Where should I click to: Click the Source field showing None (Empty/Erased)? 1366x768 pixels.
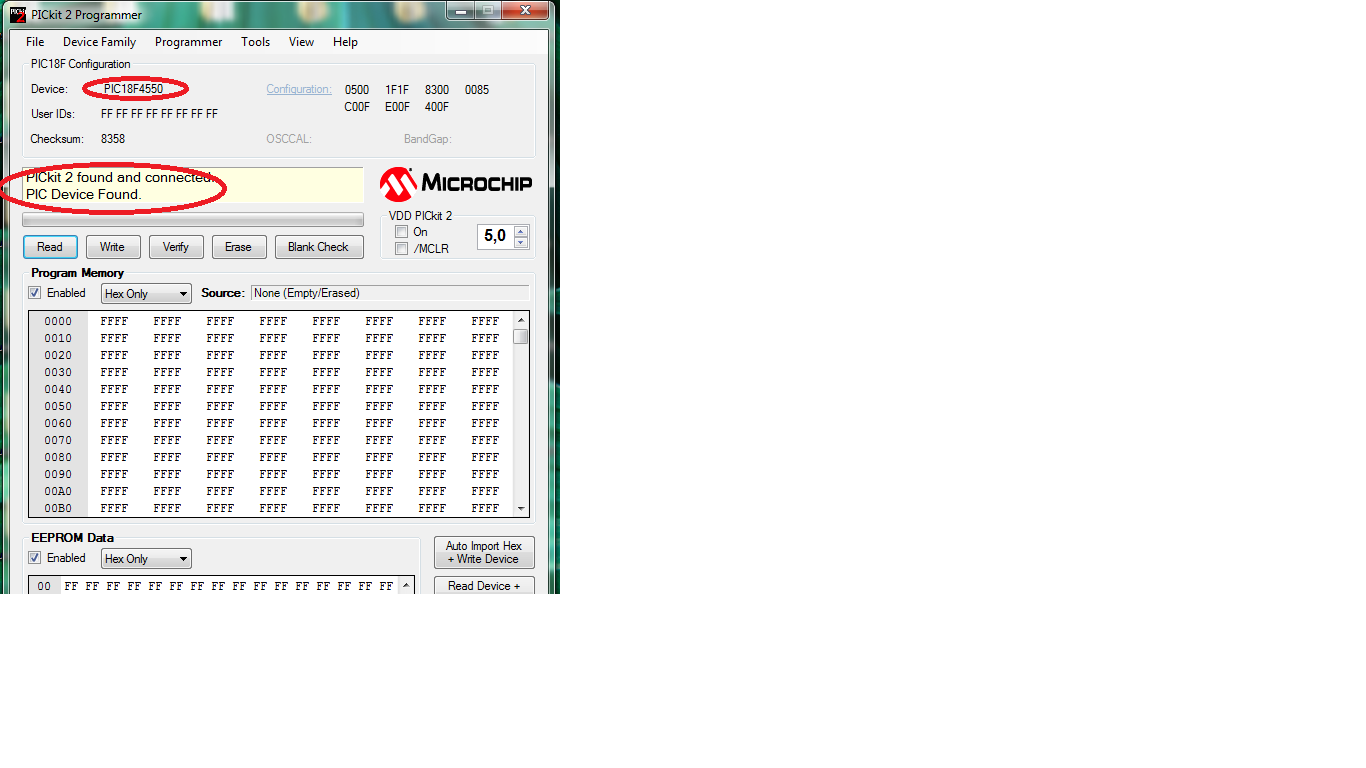[390, 293]
